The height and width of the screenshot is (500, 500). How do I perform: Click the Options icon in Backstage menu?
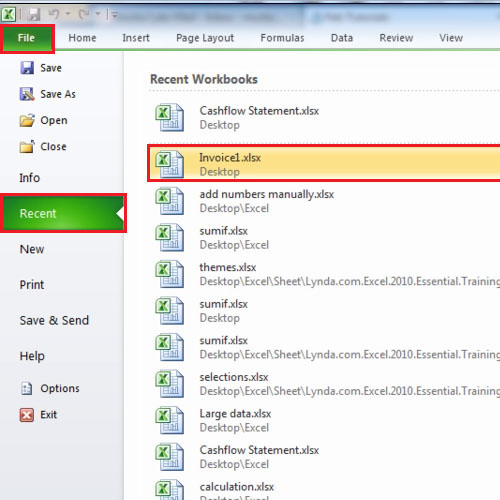(27, 388)
